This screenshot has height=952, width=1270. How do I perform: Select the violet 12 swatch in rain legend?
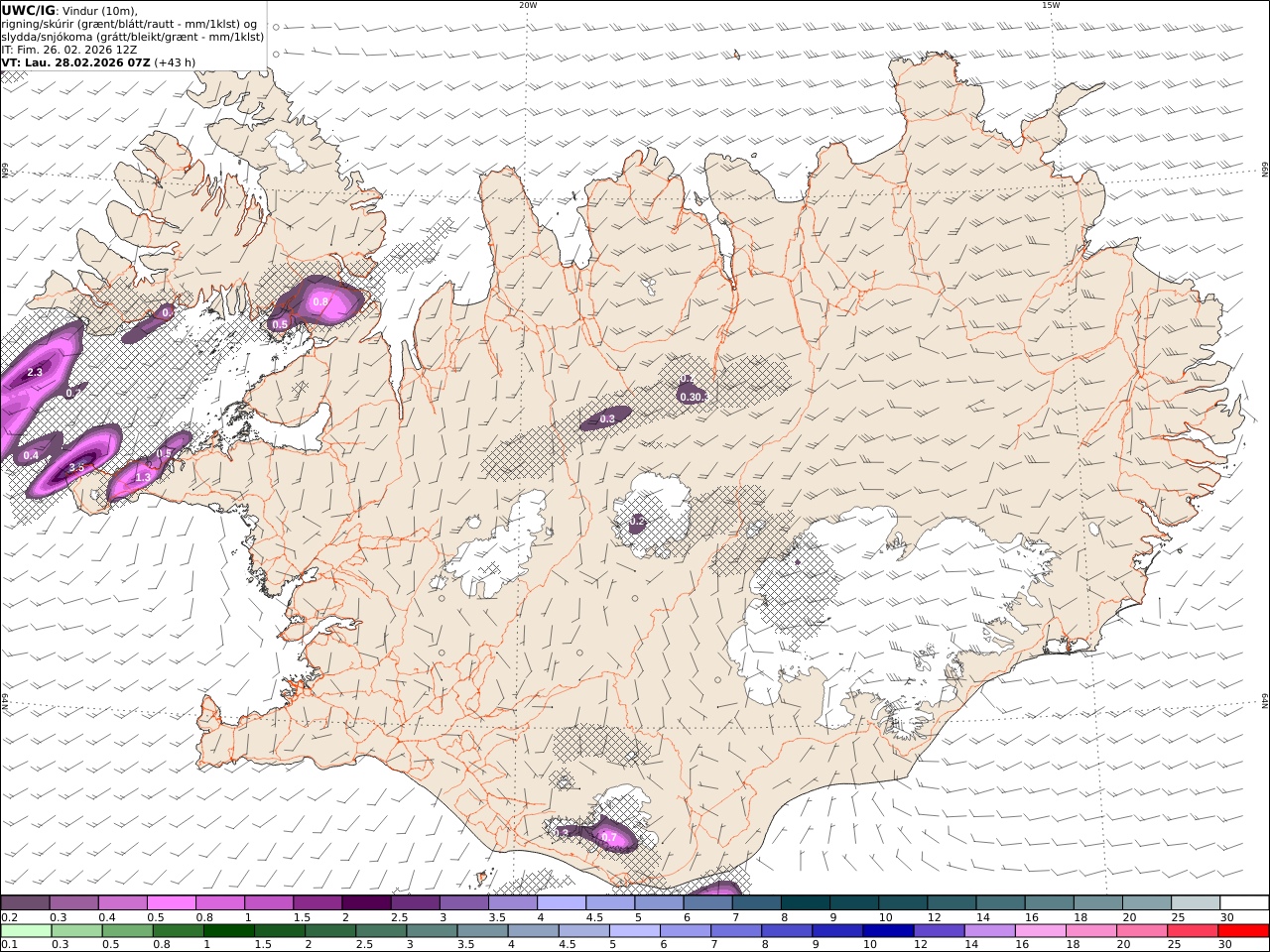[x=940, y=930]
